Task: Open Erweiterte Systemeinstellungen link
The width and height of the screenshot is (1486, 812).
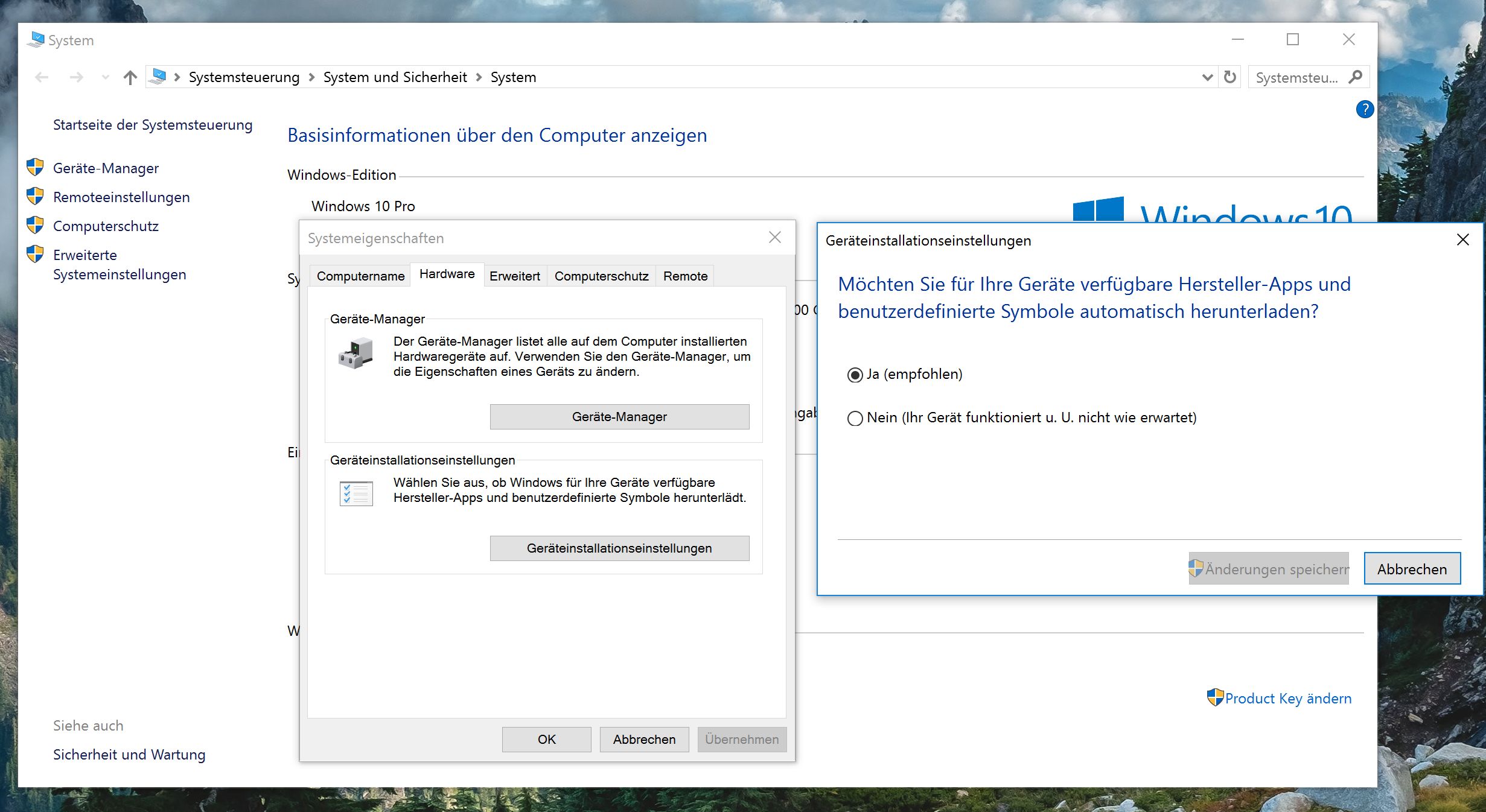Action: tap(120, 265)
